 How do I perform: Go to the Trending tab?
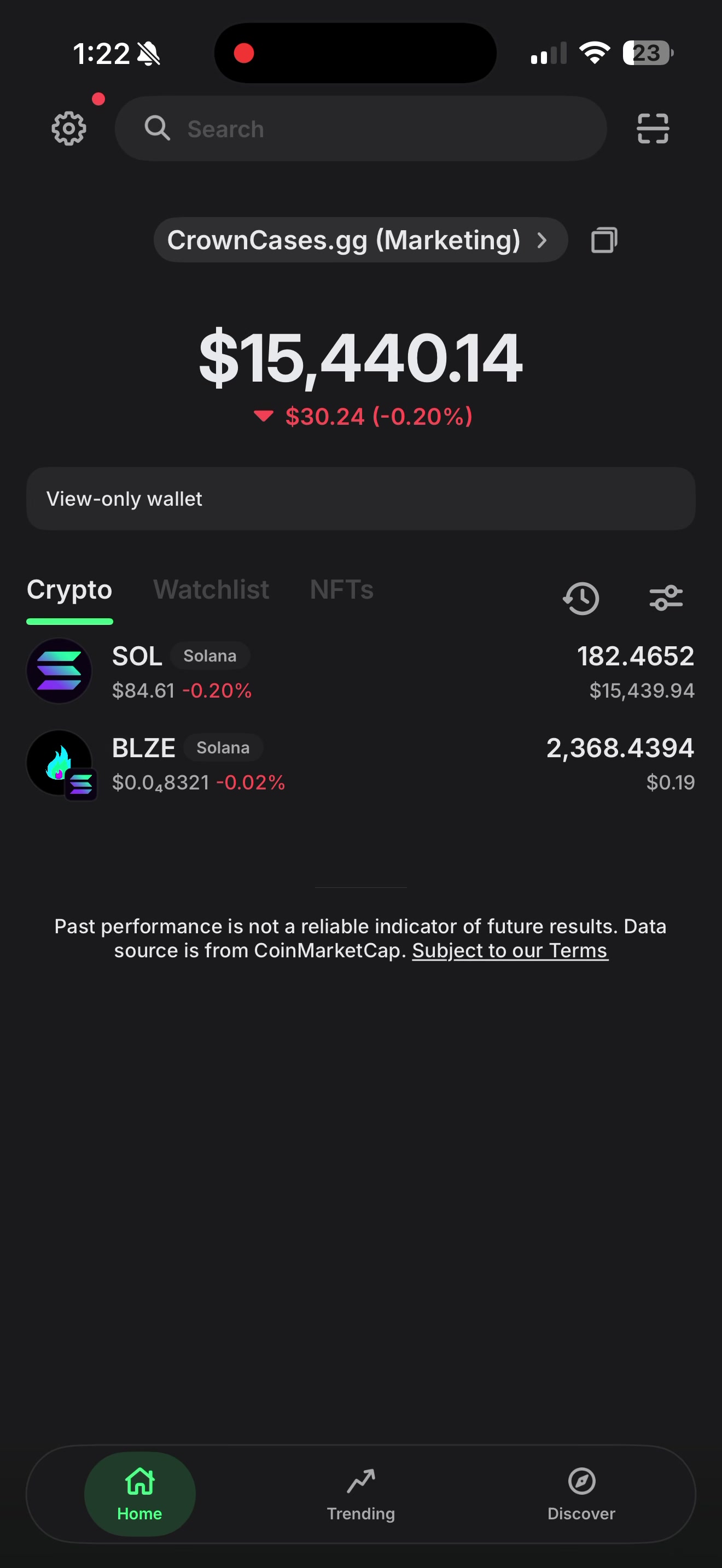361,1494
